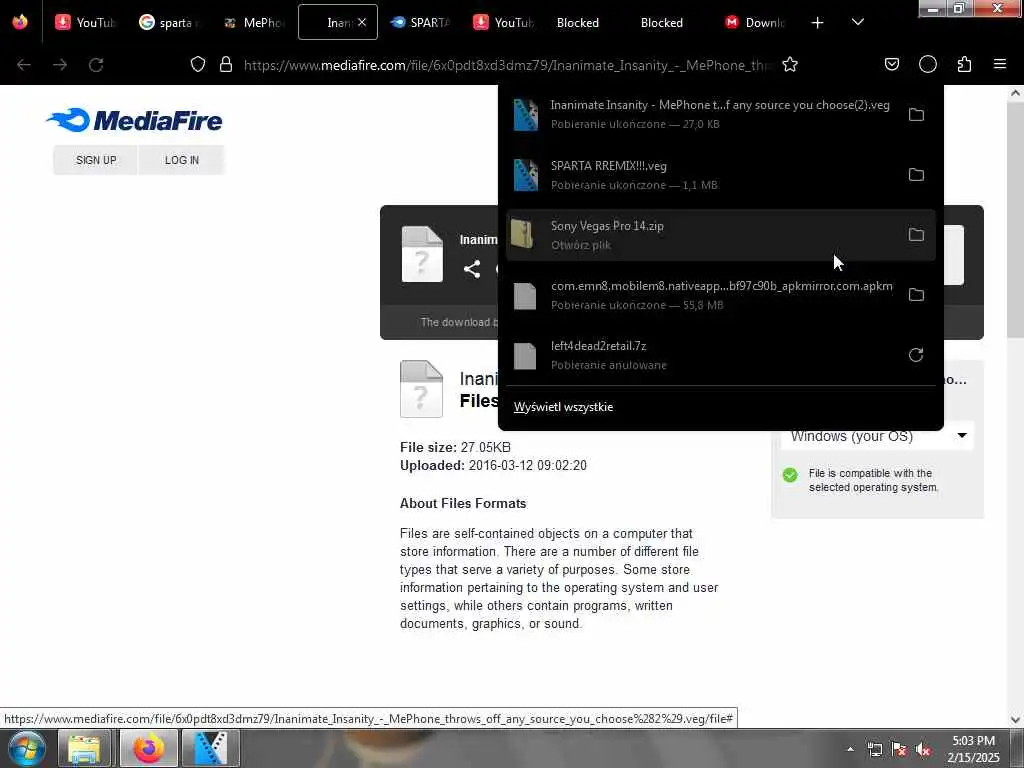Open the Firefox hamburger menu
Screen dimensions: 1024x768
[x=1000, y=65]
